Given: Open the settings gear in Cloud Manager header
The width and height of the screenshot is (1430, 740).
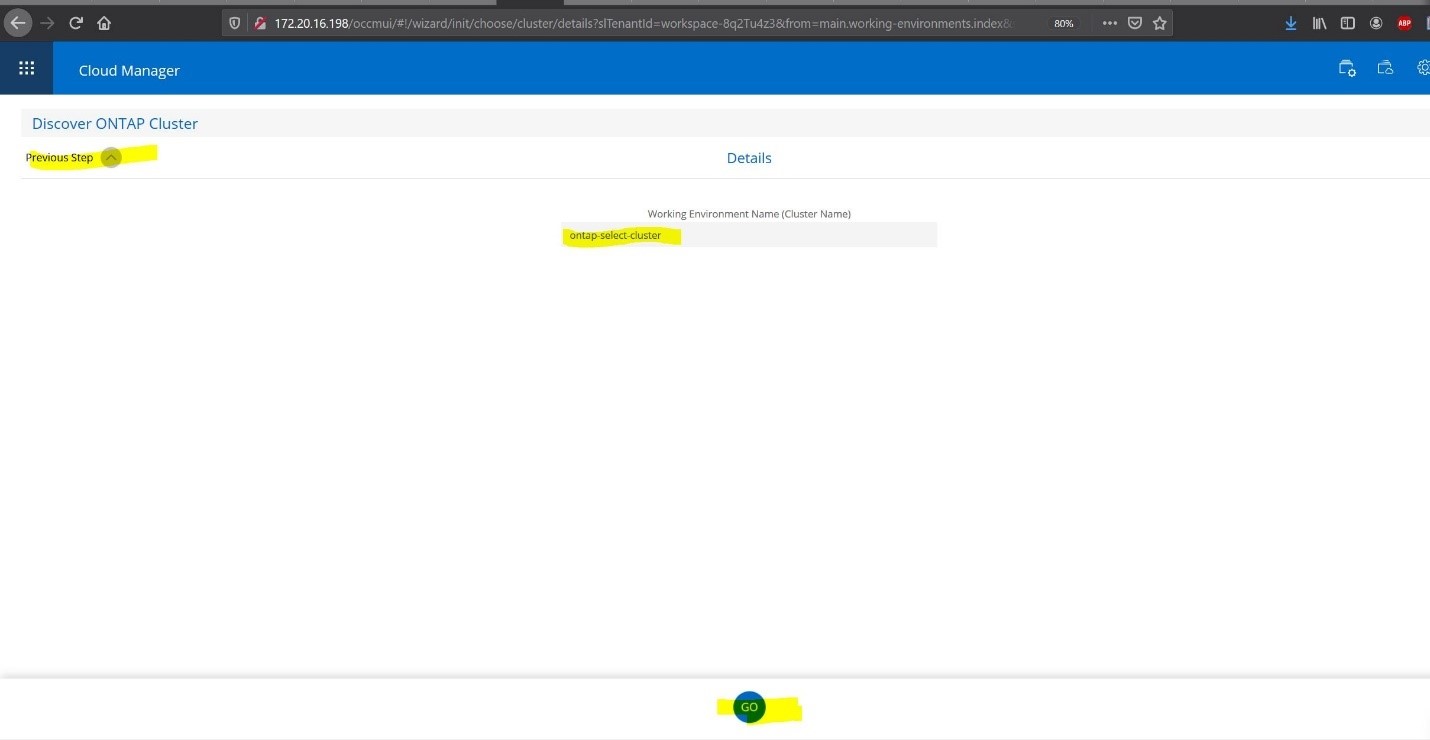Looking at the screenshot, I should [x=1424, y=68].
